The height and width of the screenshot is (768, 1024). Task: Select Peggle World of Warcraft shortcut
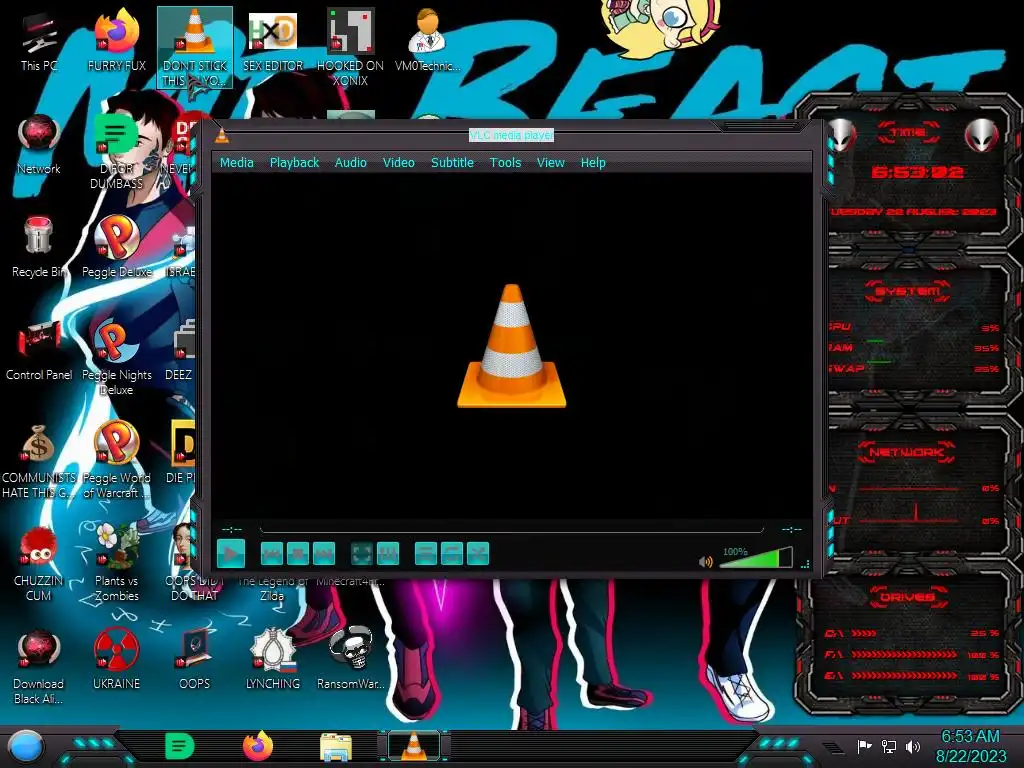point(116,460)
